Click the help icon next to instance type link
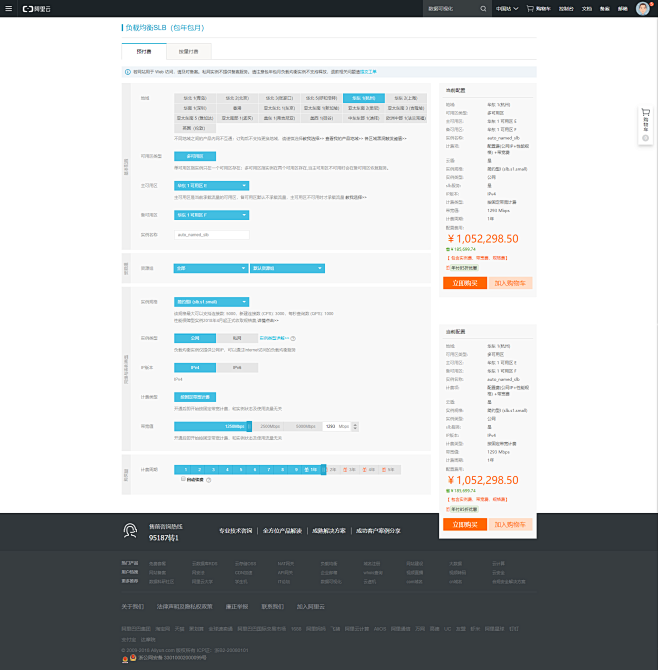Image resolution: width=658 pixels, height=670 pixels. [292, 339]
